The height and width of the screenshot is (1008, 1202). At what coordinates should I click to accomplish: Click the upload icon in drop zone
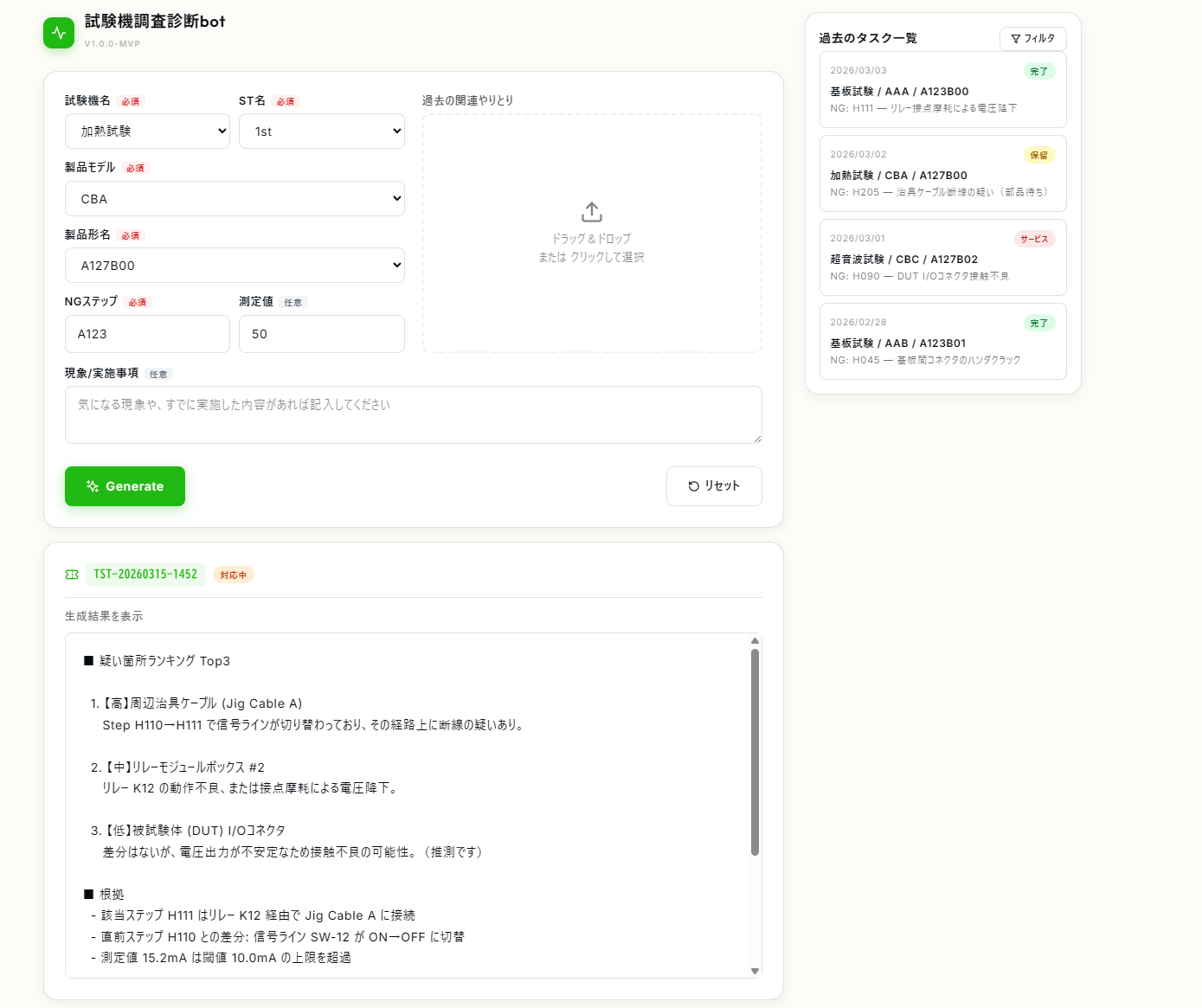592,212
